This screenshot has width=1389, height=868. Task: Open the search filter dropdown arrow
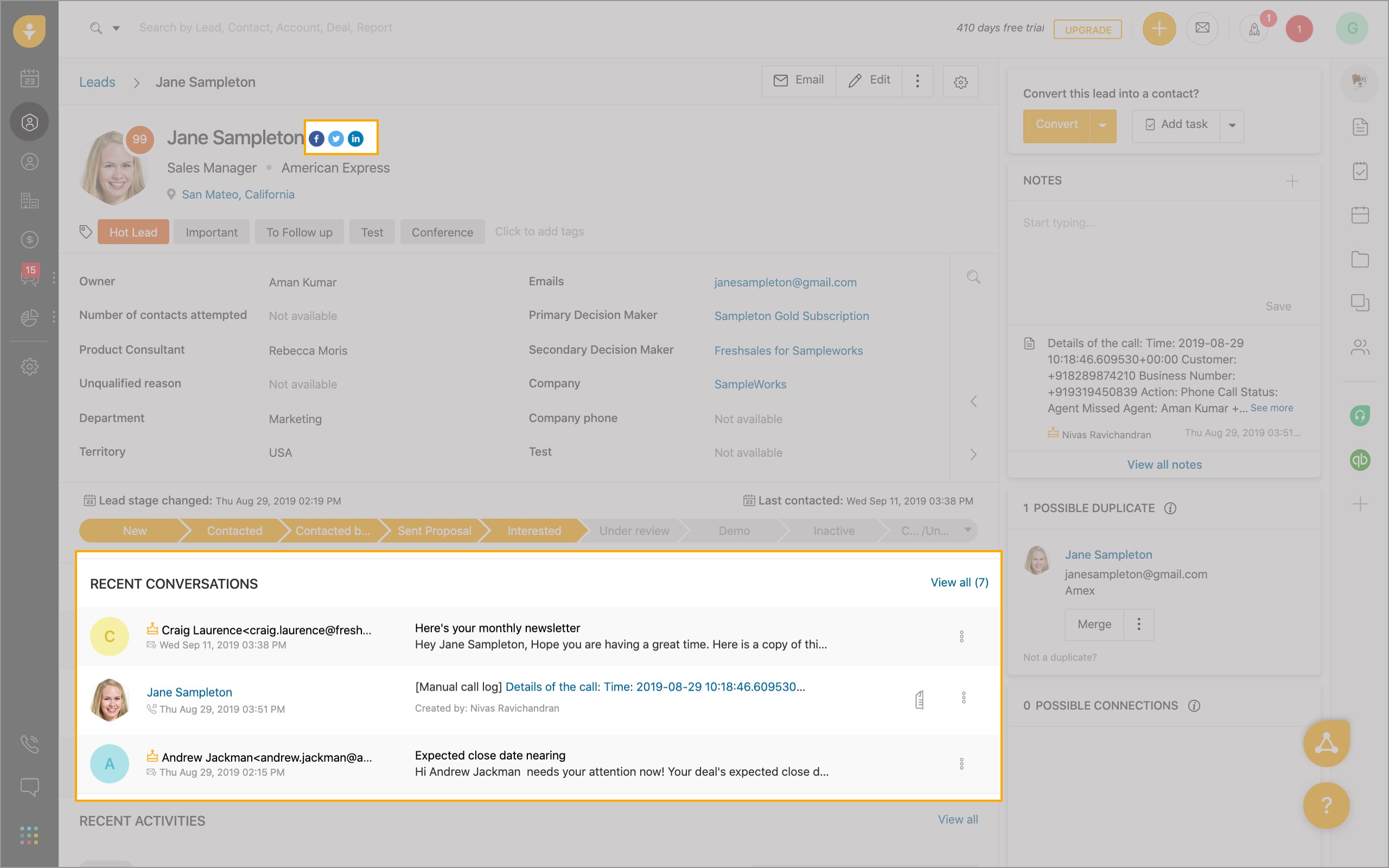(x=116, y=28)
